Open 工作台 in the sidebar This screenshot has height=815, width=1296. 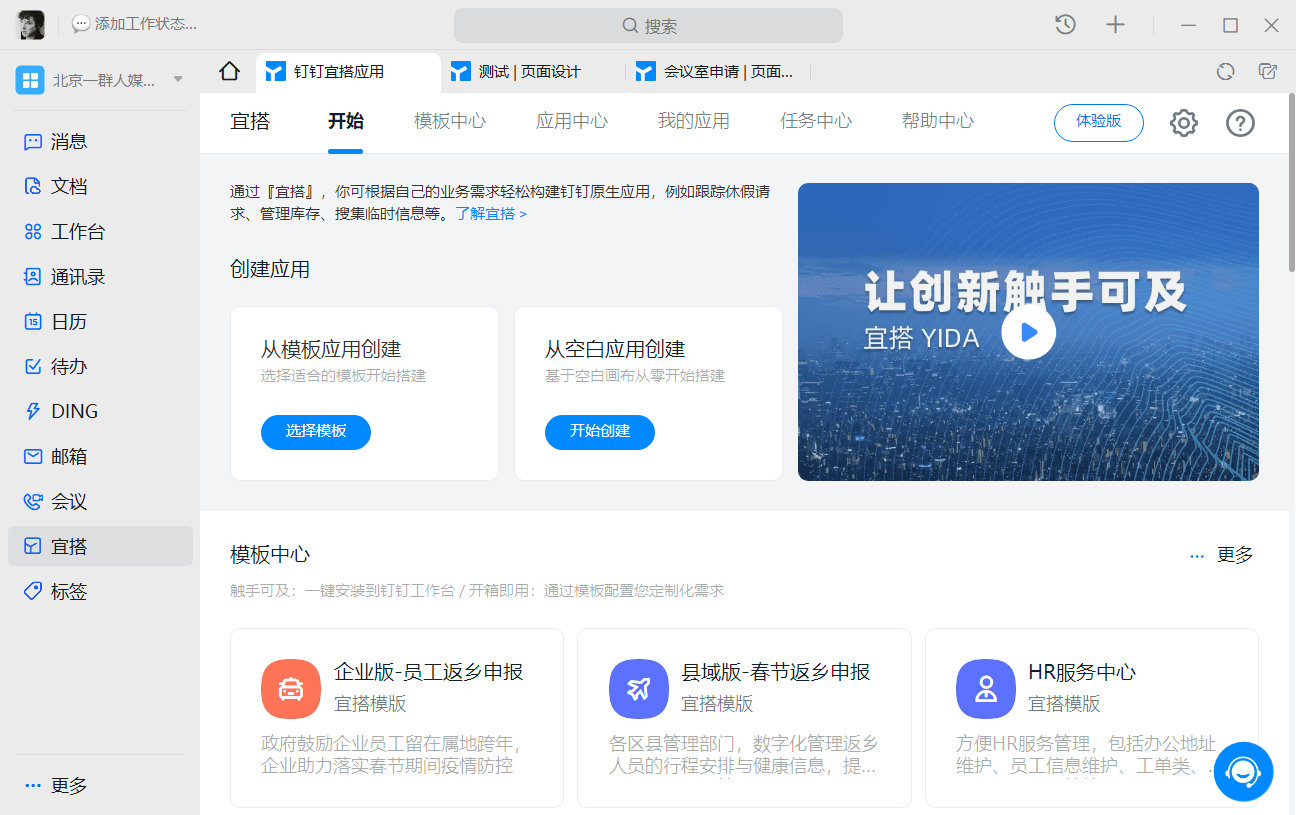(100, 232)
